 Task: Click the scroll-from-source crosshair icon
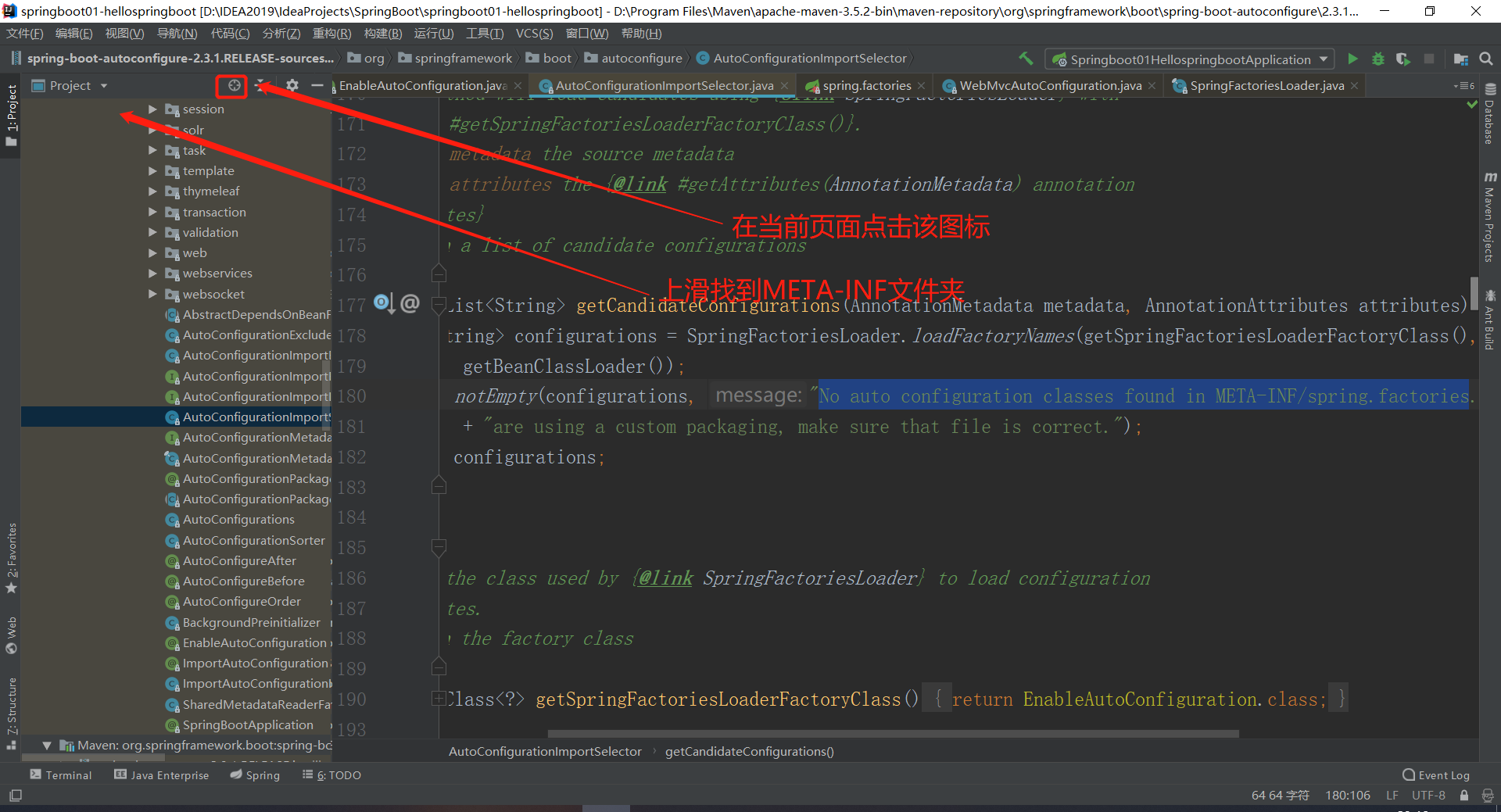234,85
